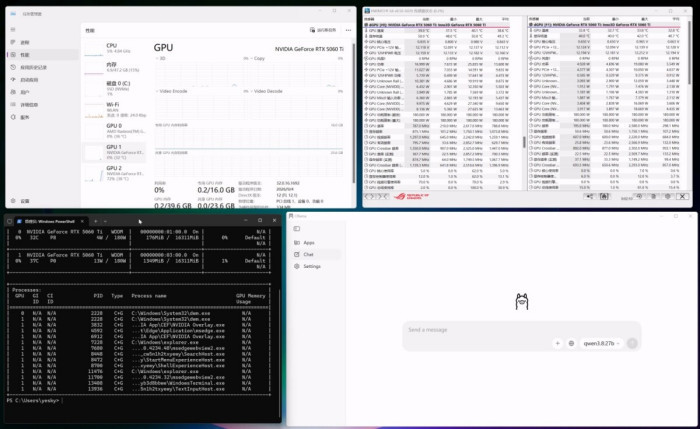Select GPU 2 NVIDIA GeForce entry
Image resolution: width=700 pixels, height=429 pixels.
click(x=115, y=173)
